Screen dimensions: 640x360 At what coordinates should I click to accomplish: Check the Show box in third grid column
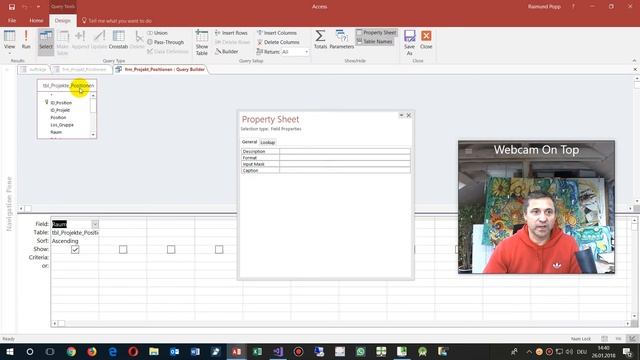tap(171, 249)
